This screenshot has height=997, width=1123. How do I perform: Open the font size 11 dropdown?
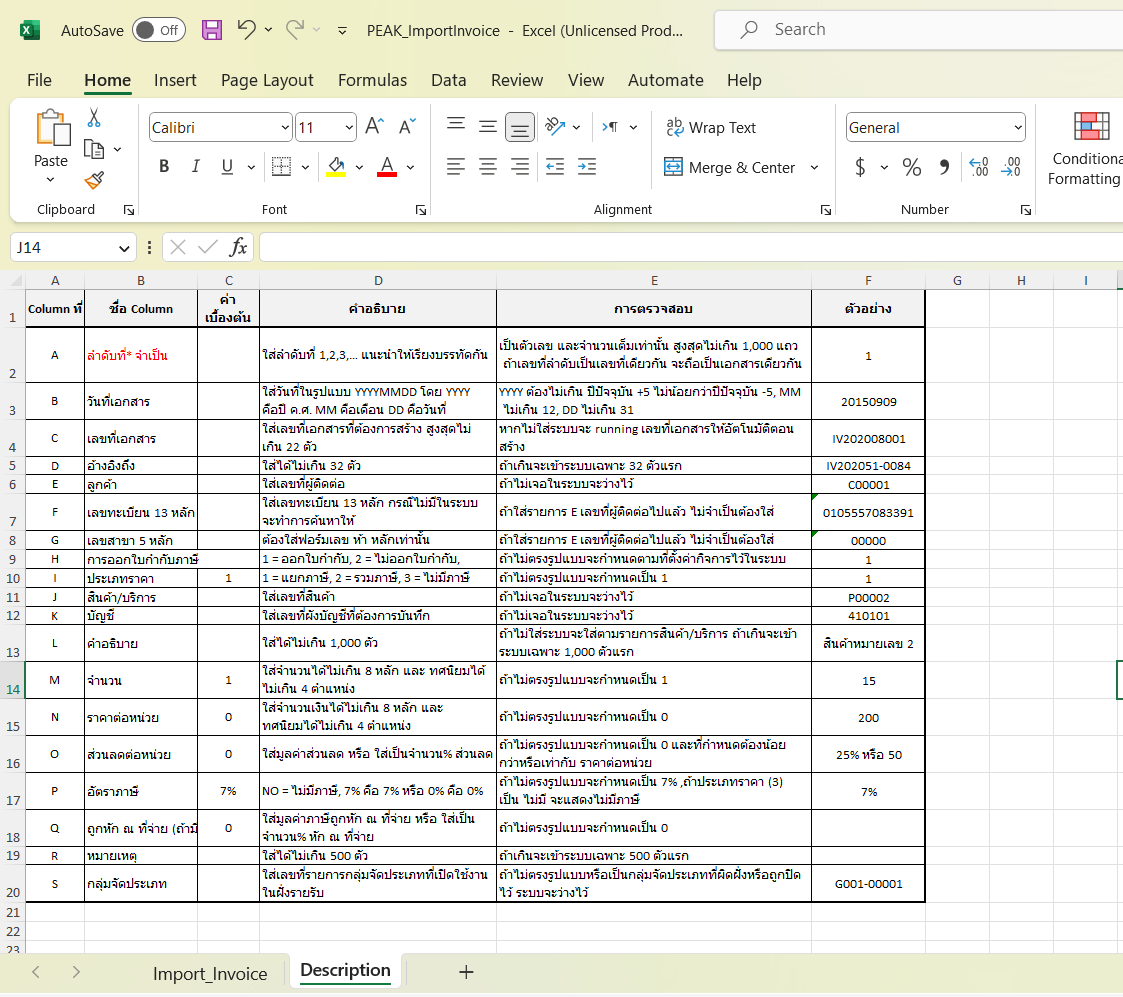[349, 127]
